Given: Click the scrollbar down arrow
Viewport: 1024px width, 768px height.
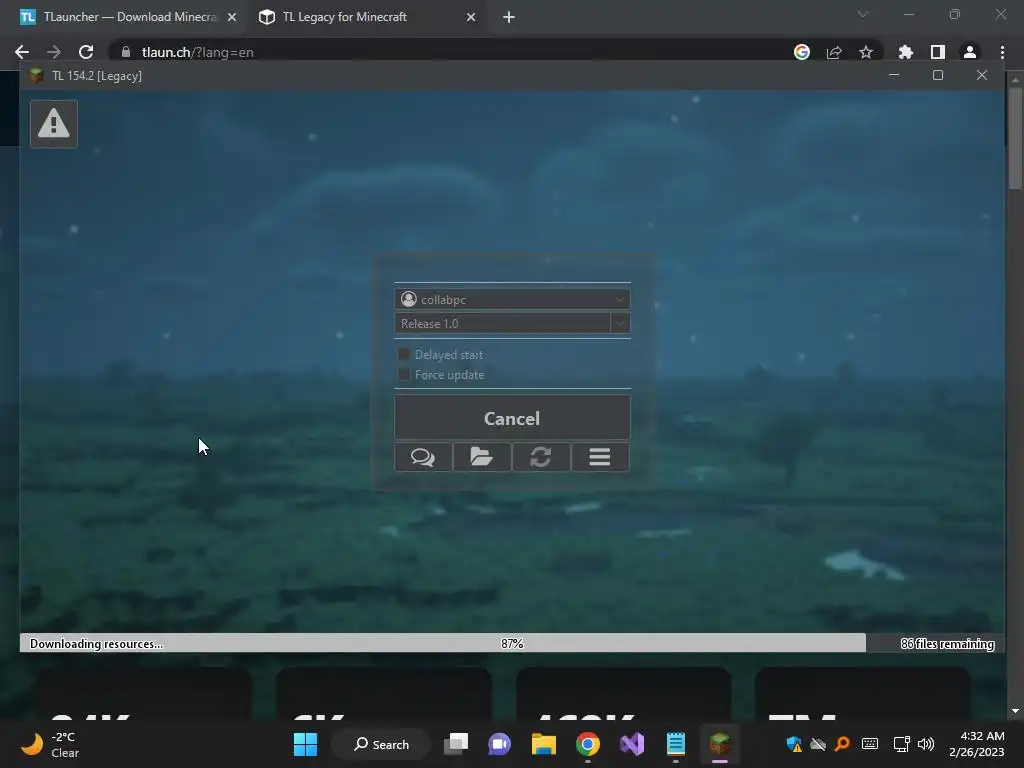Looking at the screenshot, I should click(x=1015, y=711).
